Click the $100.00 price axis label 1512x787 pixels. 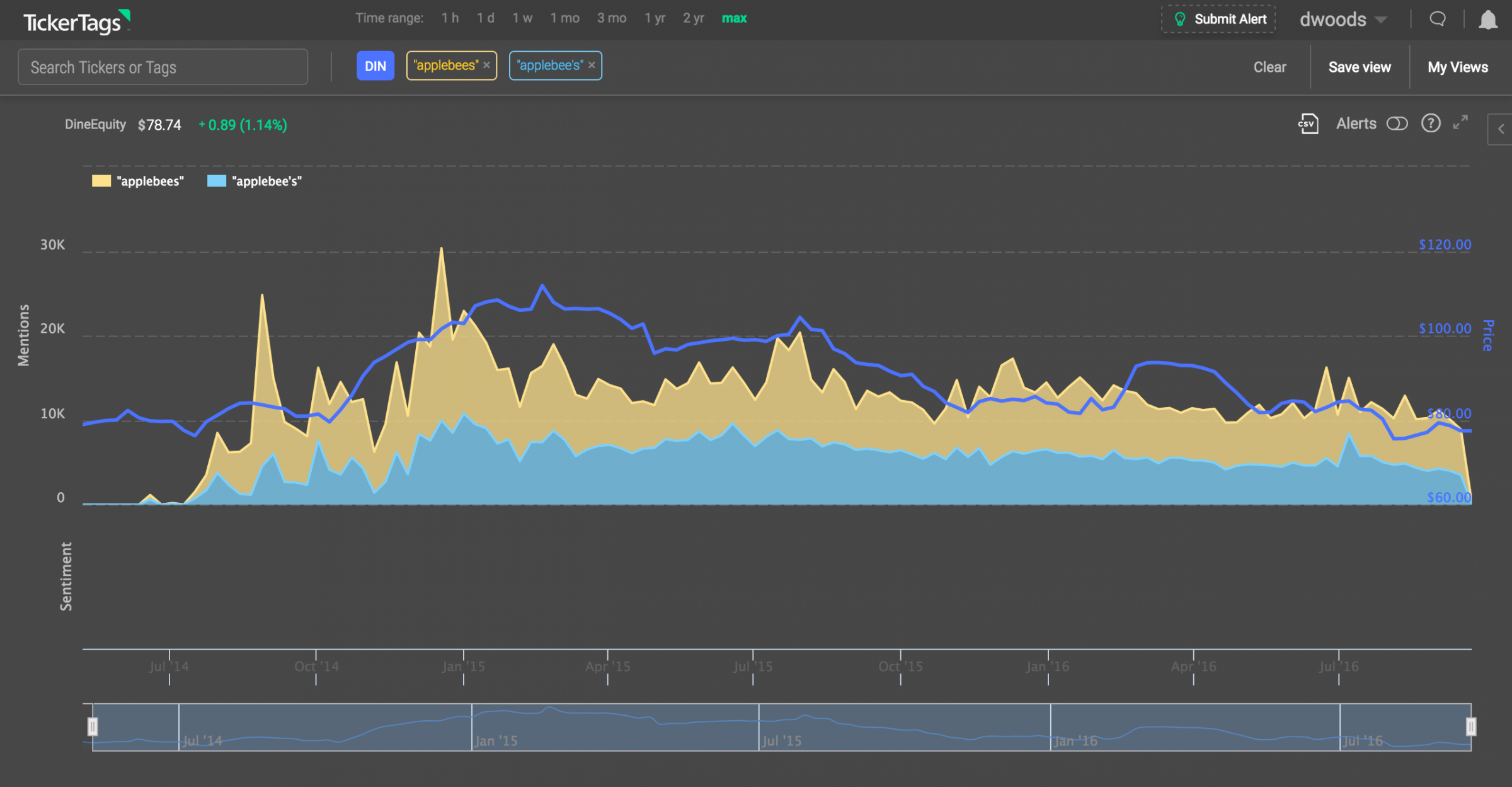coord(1445,328)
